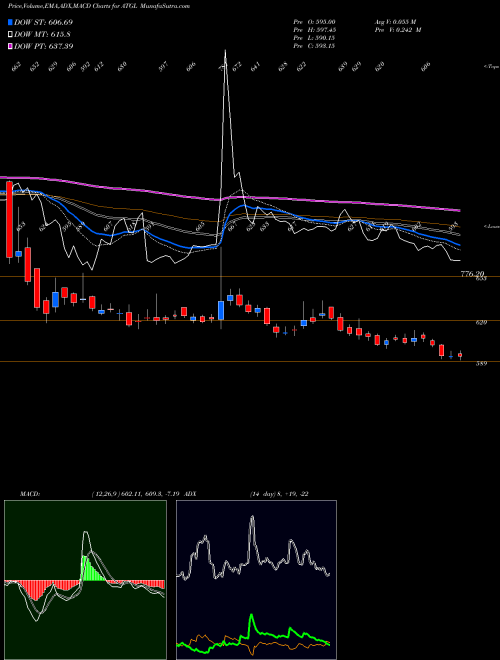500x660 pixels.
Task: Click the white DOW MT legend square
Action: click(x=11, y=34)
